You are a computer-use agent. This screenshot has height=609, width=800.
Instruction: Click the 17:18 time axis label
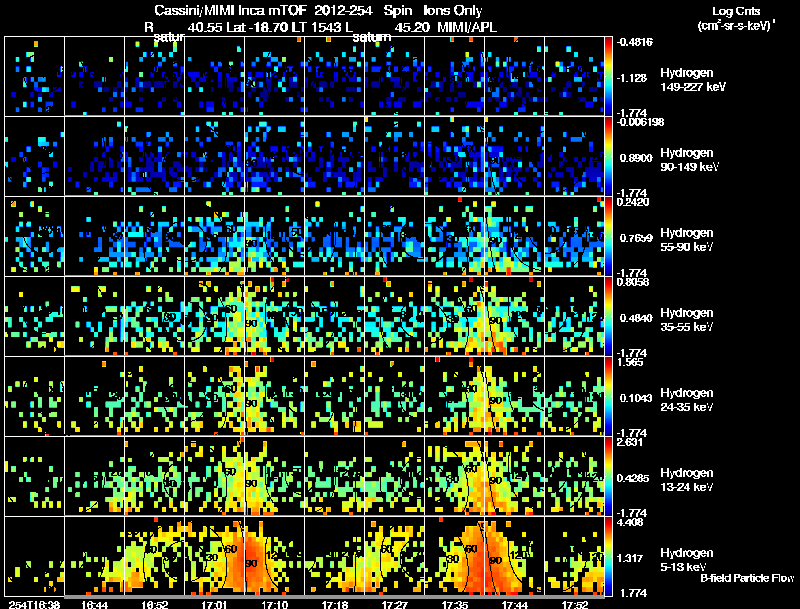335,604
